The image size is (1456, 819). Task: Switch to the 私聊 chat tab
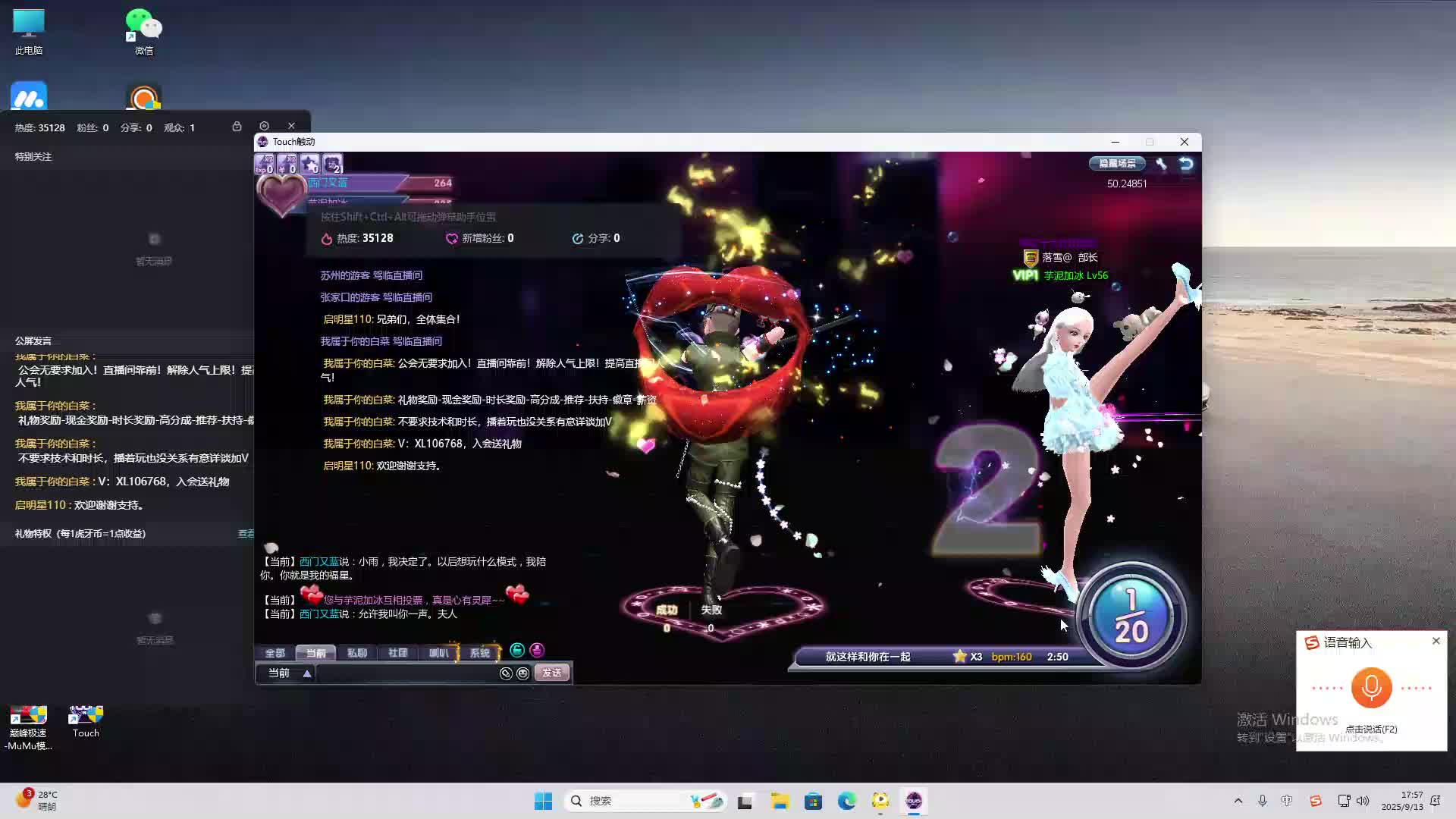tap(356, 653)
